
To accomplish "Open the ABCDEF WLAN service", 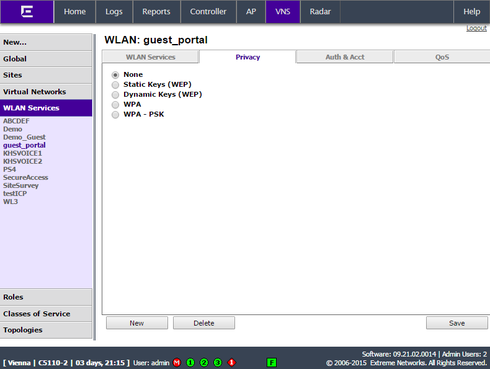I will 16,121.
